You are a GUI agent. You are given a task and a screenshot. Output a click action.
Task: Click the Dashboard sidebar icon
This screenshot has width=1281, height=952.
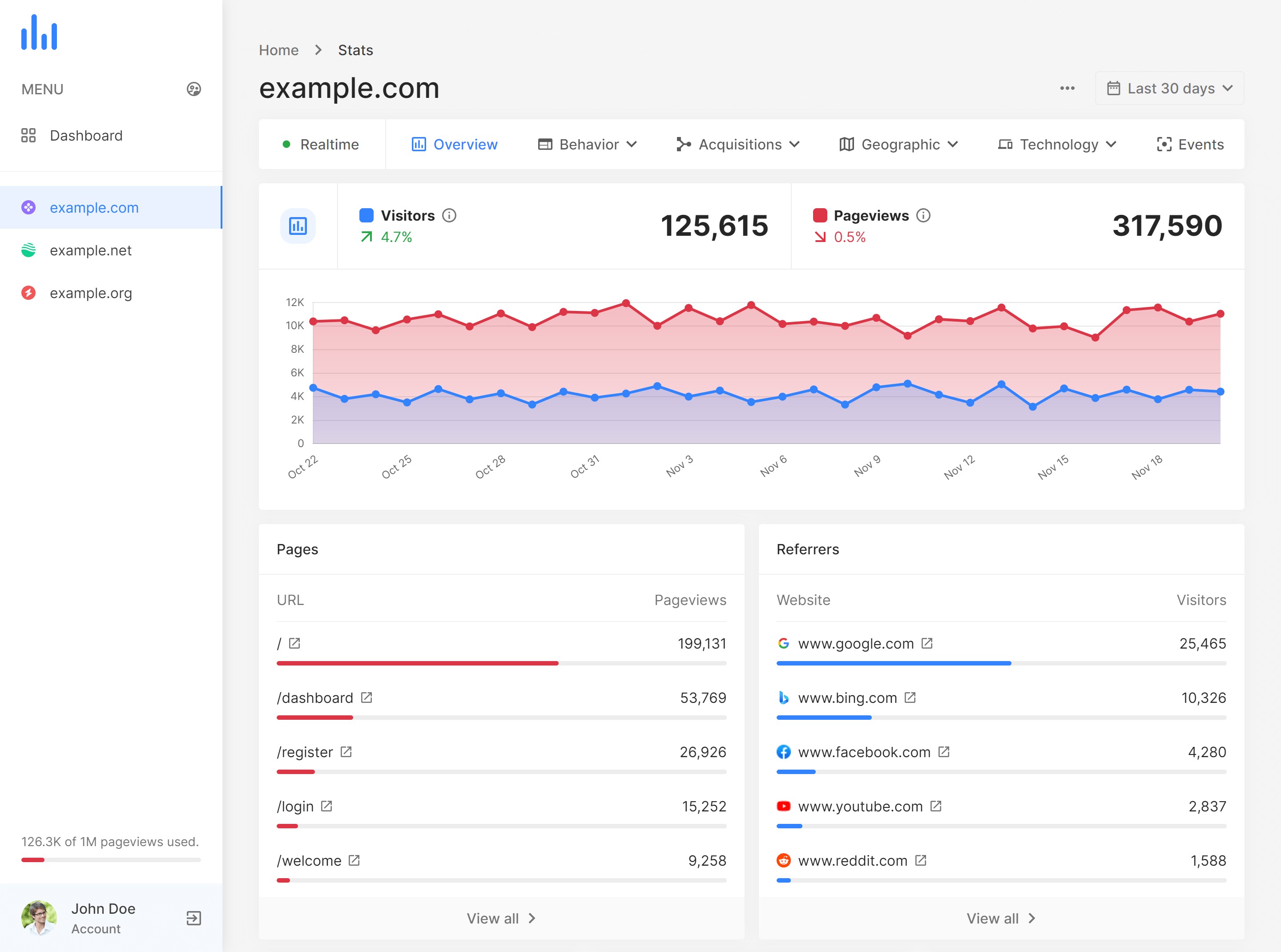click(x=28, y=135)
